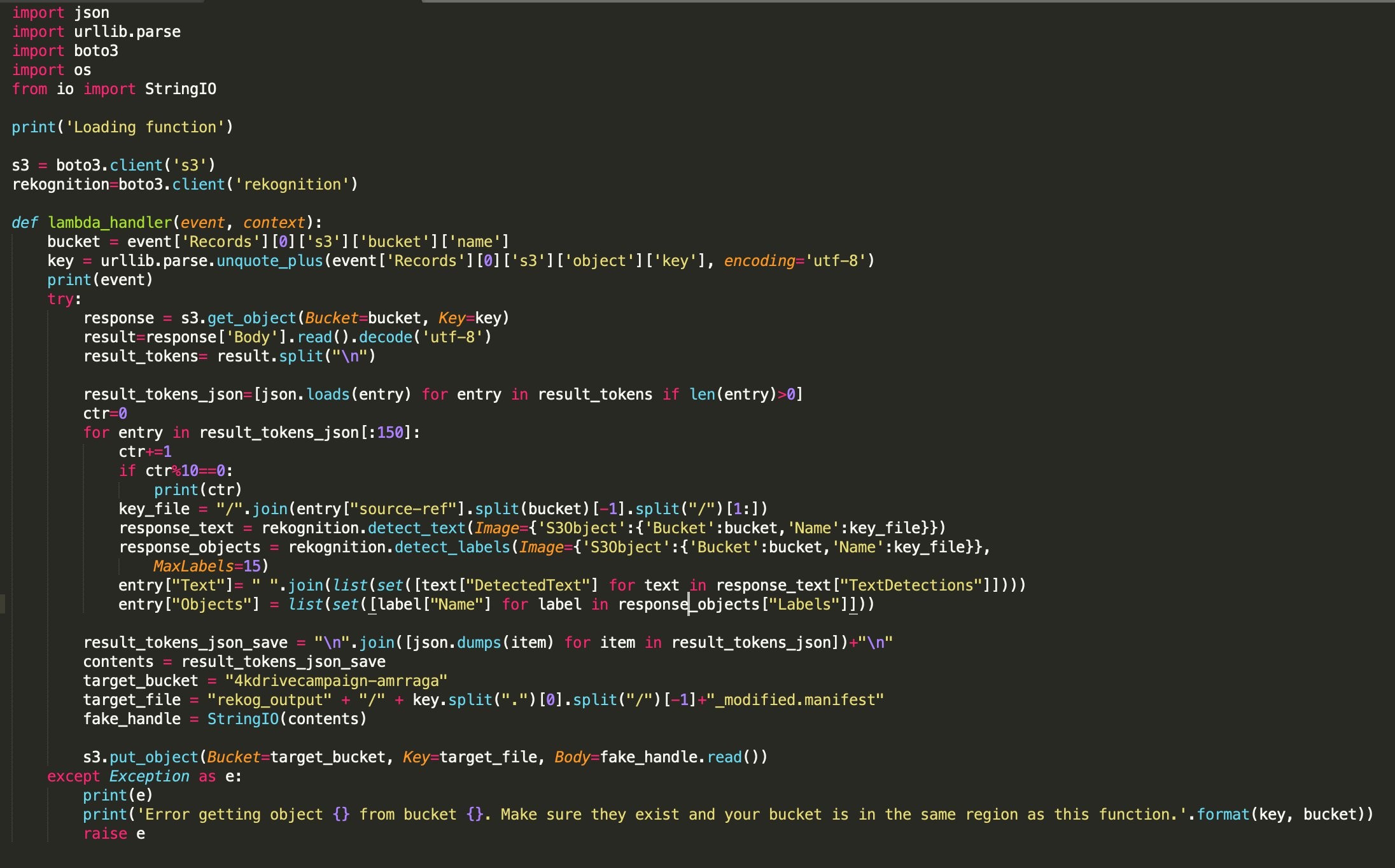Click the ['bucket']['name'] part of bucket assignment
The height and width of the screenshot is (868, 1395).
[x=430, y=242]
